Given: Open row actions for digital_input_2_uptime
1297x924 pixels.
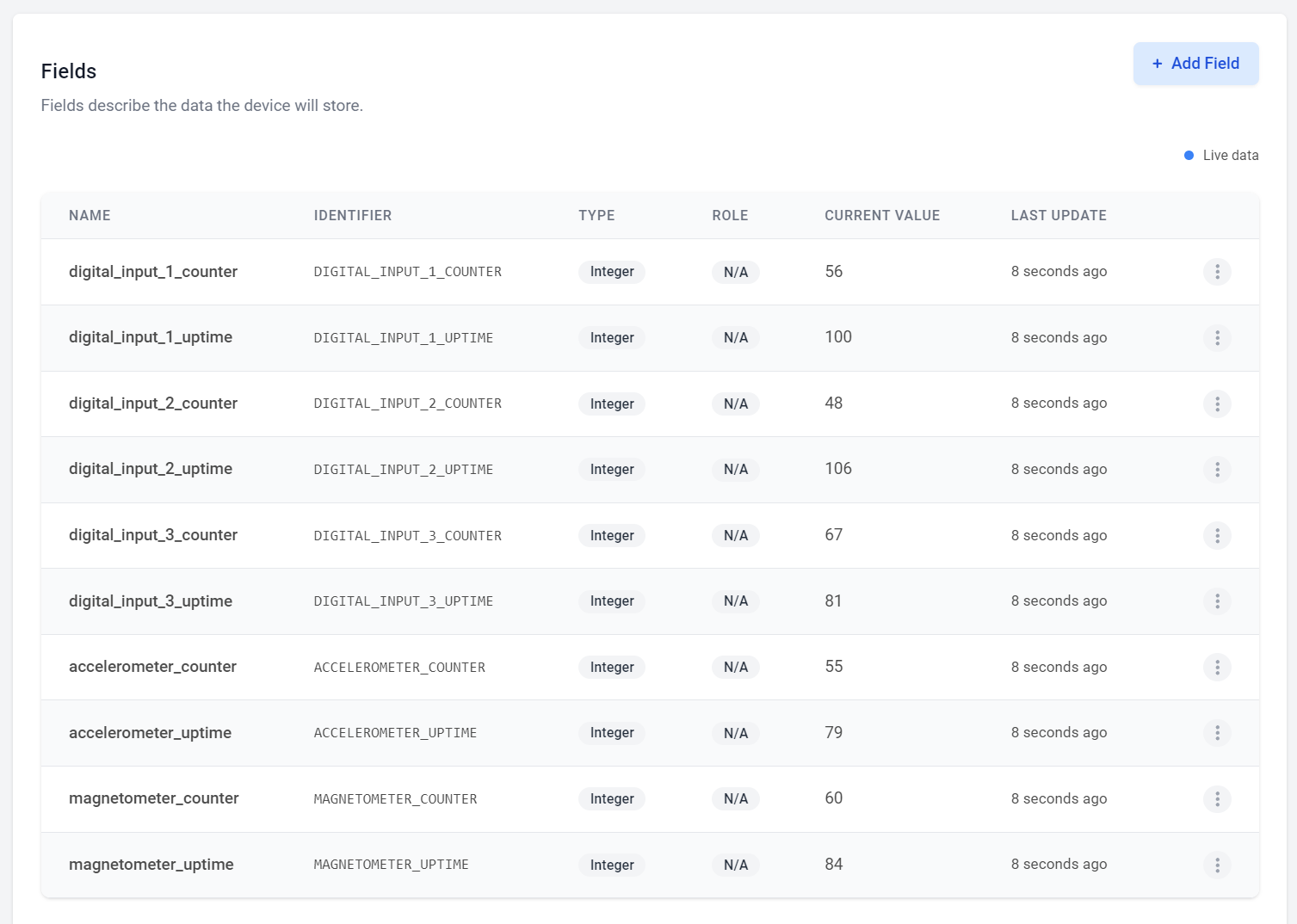Looking at the screenshot, I should 1217,469.
